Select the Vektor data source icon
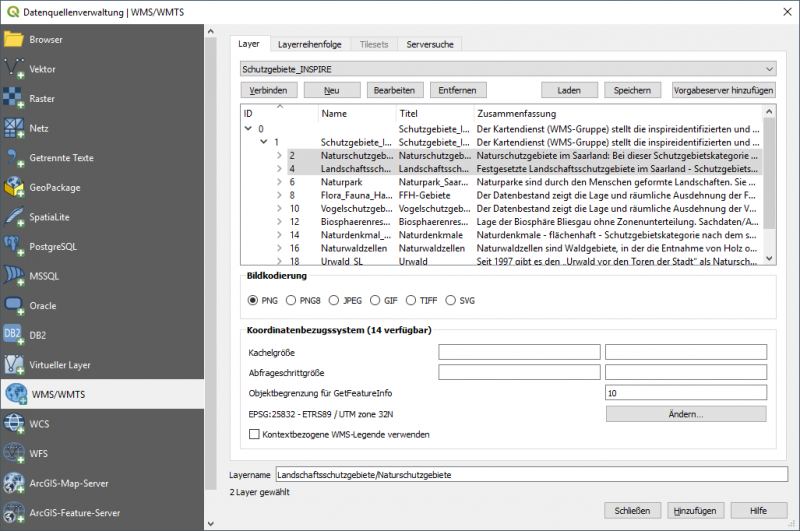 click(x=14, y=69)
